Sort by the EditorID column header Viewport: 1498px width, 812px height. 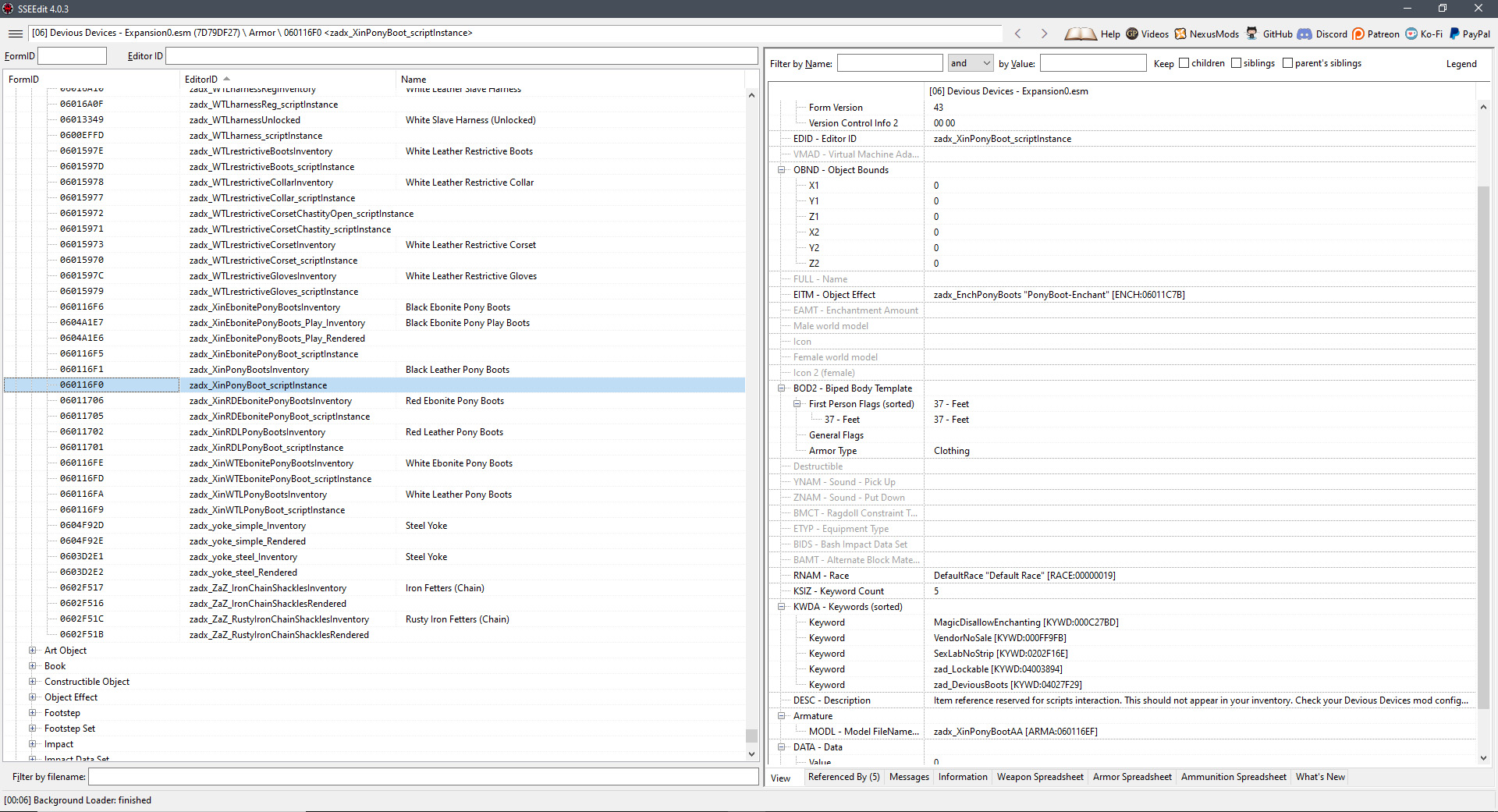point(288,80)
